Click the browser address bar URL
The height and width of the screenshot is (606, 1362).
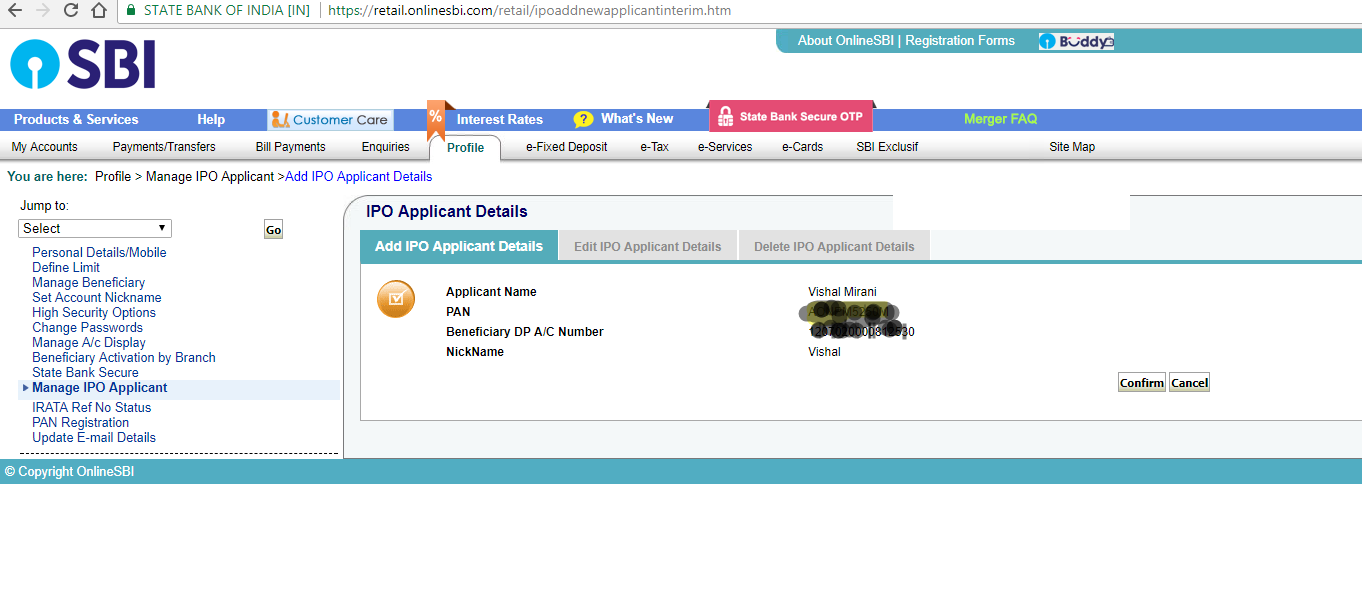tap(529, 11)
